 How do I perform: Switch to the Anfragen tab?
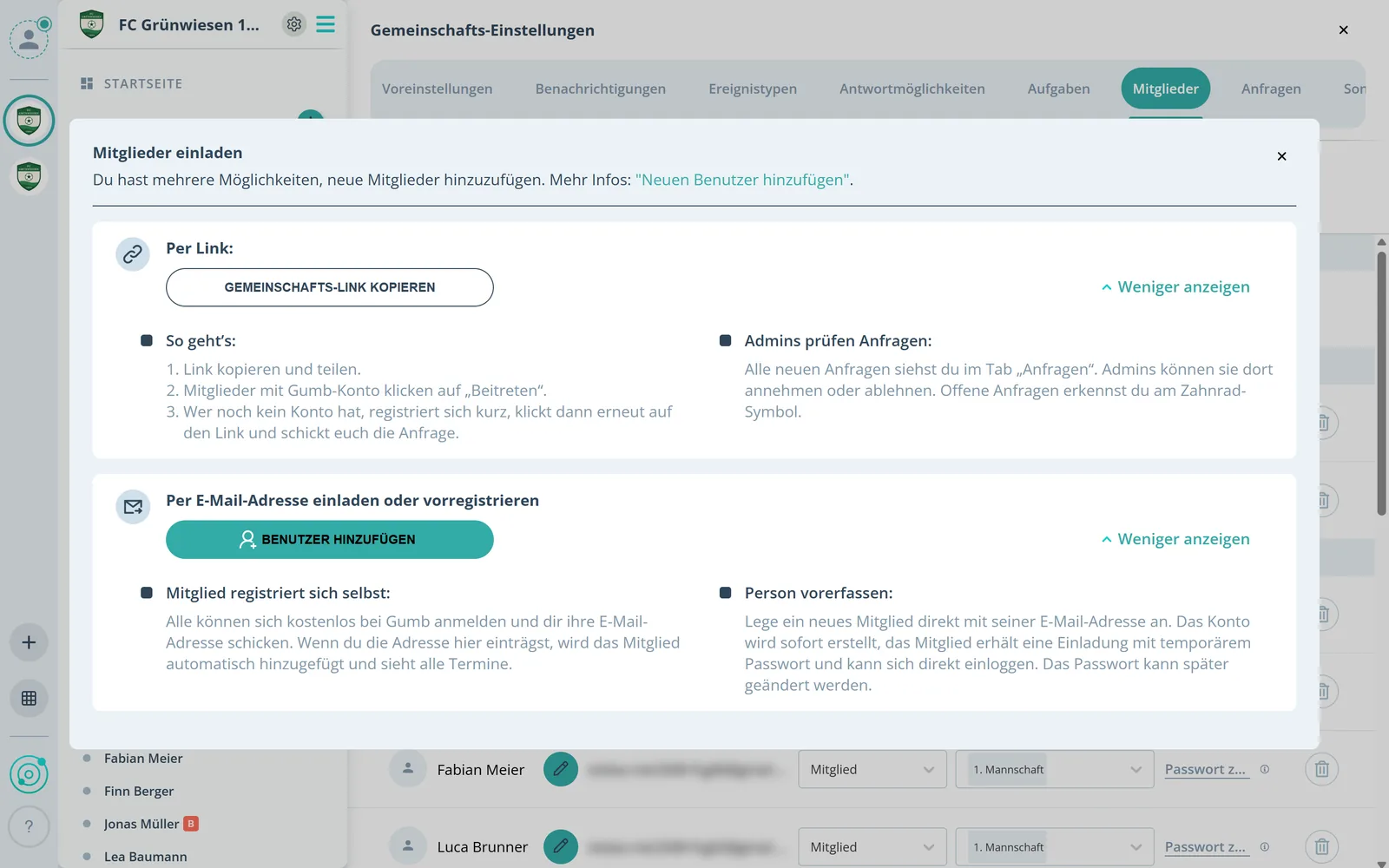[1271, 89]
